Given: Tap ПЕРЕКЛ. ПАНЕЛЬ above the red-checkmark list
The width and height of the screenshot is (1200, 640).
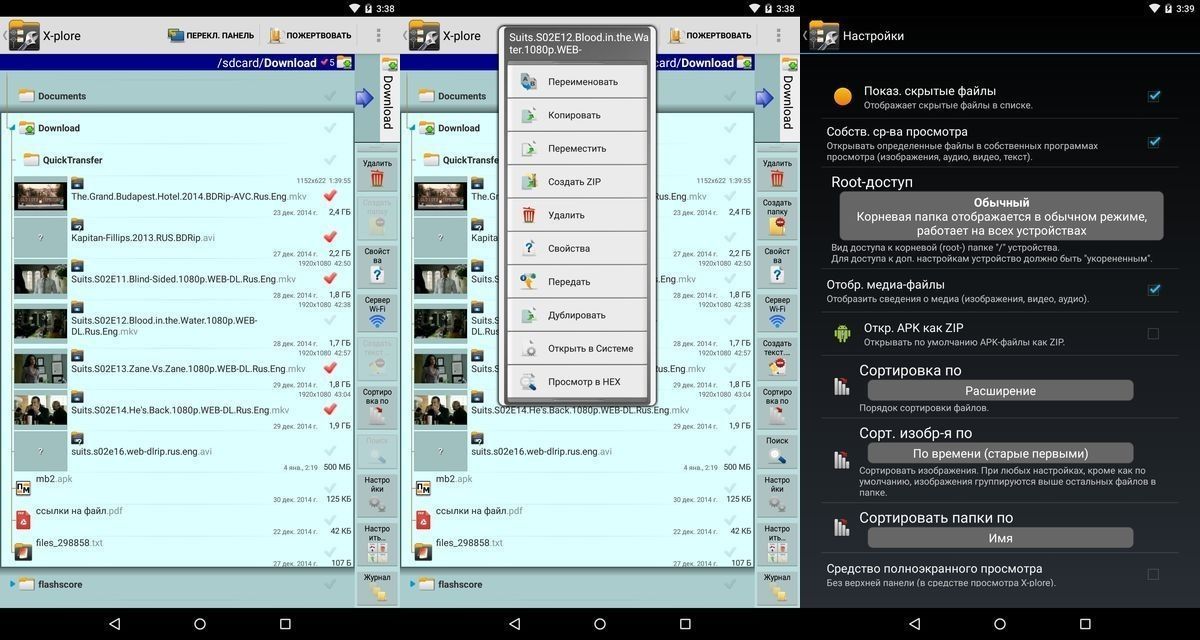Looking at the screenshot, I should (x=211, y=35).
